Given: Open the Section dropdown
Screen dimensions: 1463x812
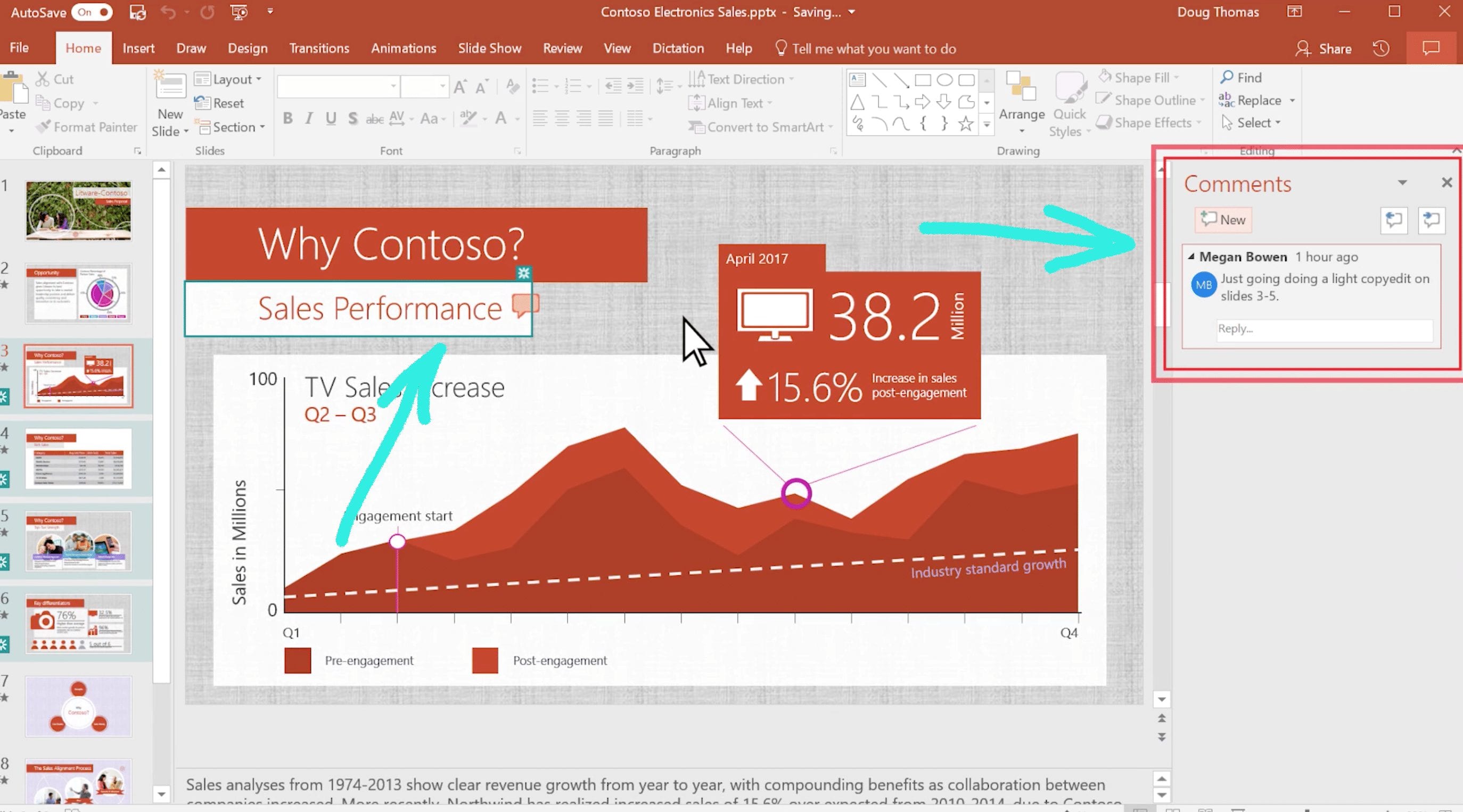Looking at the screenshot, I should tap(229, 127).
